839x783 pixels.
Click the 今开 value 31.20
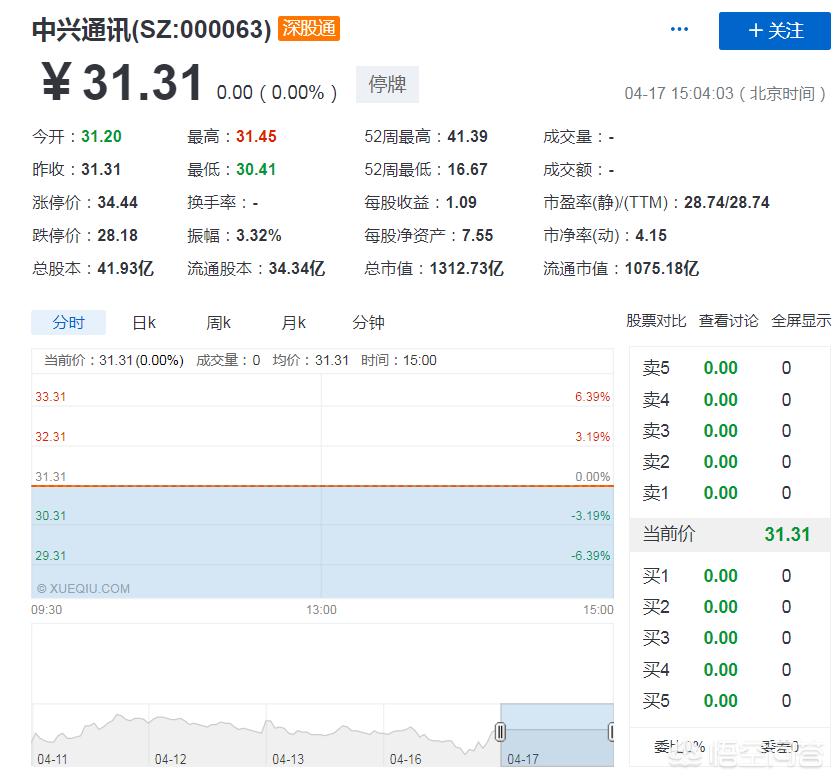[101, 136]
